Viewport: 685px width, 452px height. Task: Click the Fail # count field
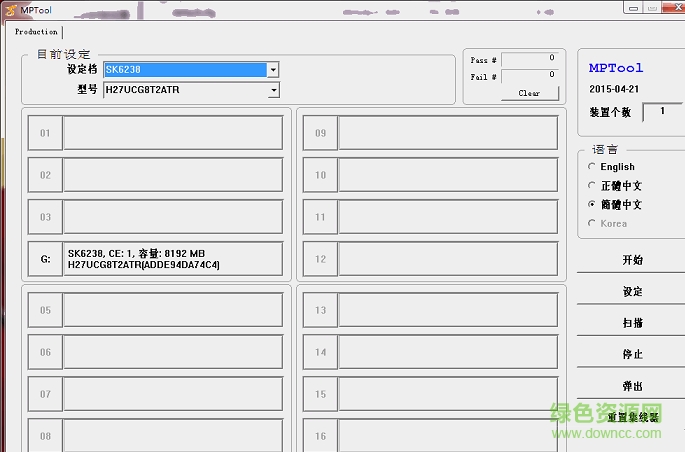(529, 74)
